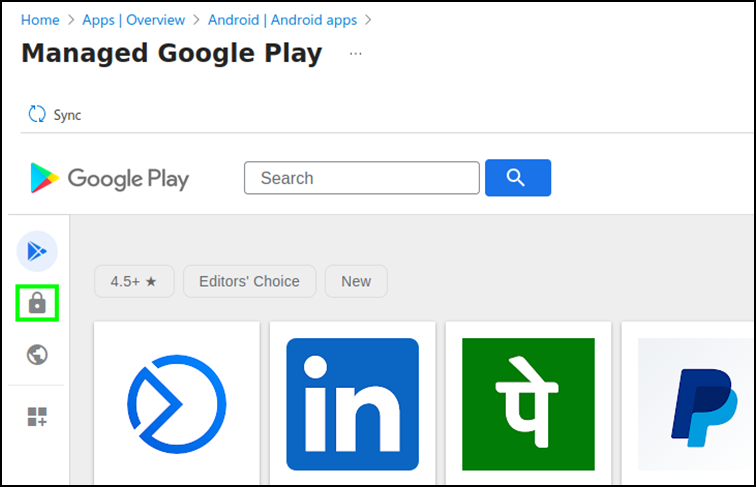756x487 pixels.
Task: Click the Sync refresh icon
Action: pyautogui.click(x=37, y=114)
